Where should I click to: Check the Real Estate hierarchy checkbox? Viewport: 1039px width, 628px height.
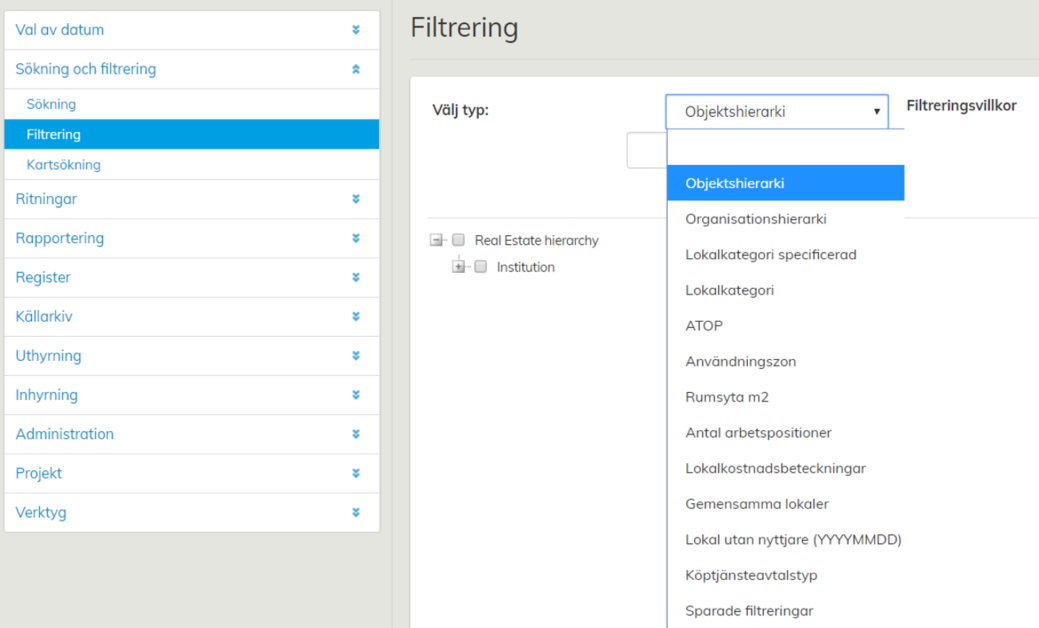coord(459,240)
